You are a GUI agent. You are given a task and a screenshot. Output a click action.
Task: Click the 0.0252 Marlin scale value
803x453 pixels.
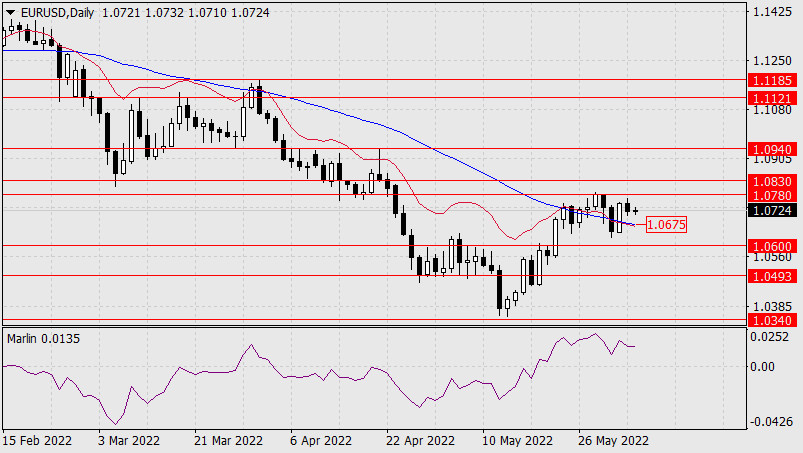(769, 336)
